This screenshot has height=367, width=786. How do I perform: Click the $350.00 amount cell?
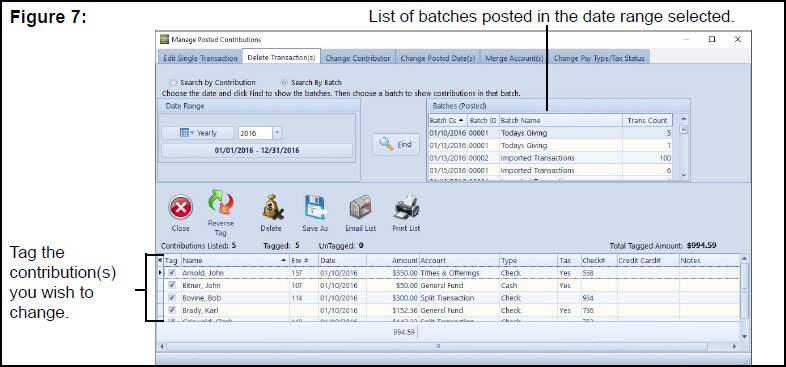392,273
